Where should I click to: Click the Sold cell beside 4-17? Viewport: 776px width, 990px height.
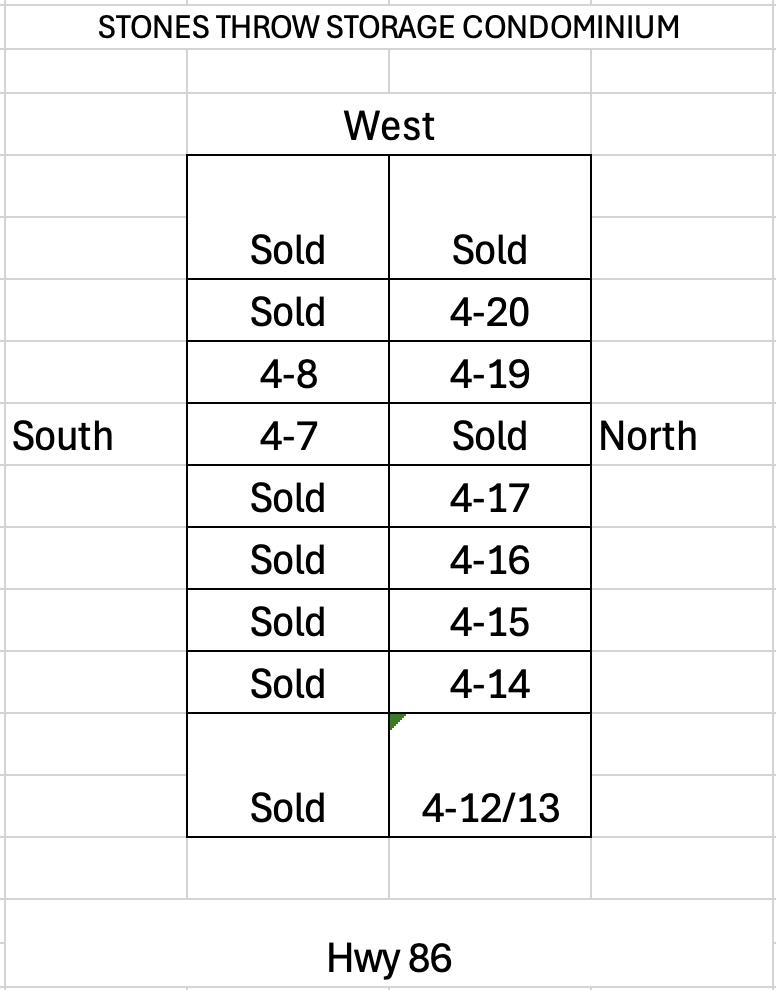click(288, 498)
